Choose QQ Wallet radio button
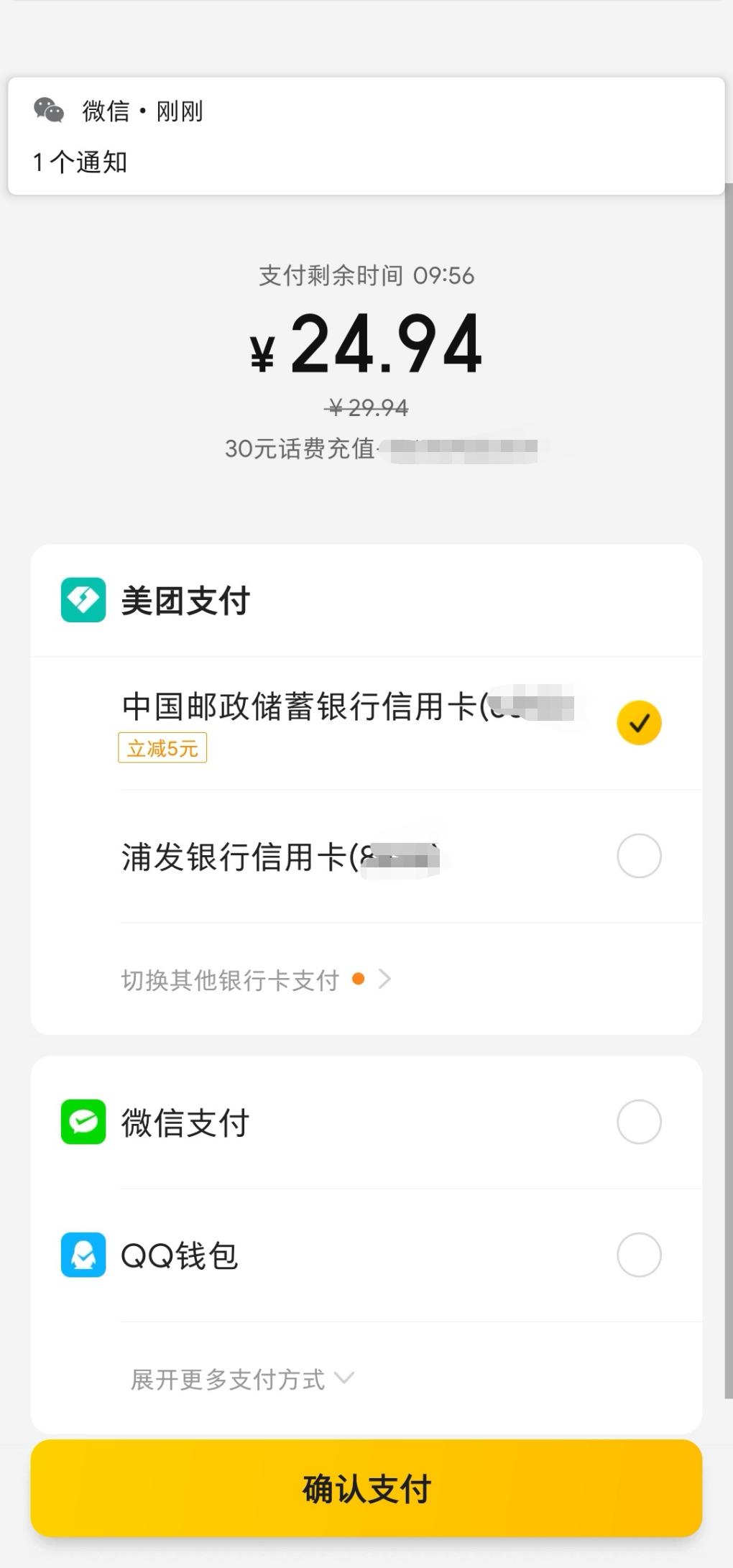The image size is (733, 1568). coord(639,1255)
